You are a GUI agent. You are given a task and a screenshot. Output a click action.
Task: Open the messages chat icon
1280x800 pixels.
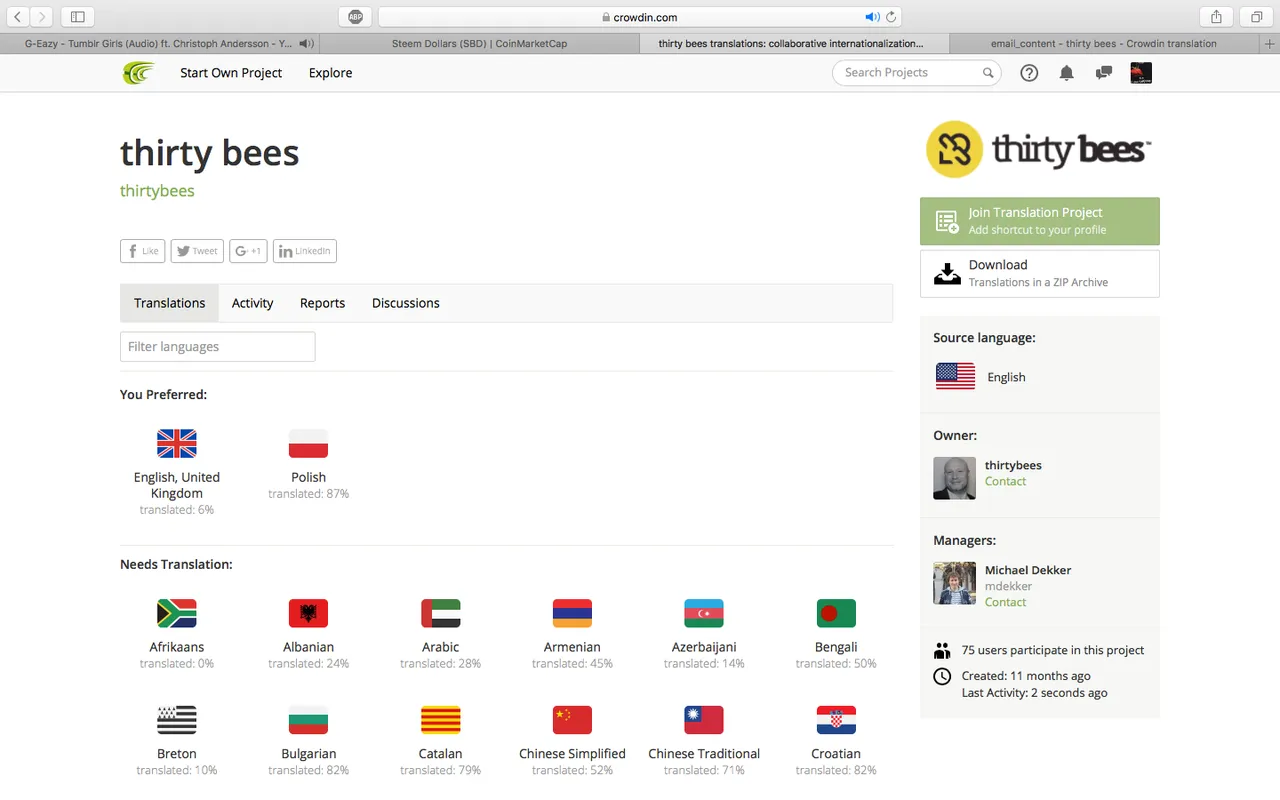pyautogui.click(x=1104, y=73)
